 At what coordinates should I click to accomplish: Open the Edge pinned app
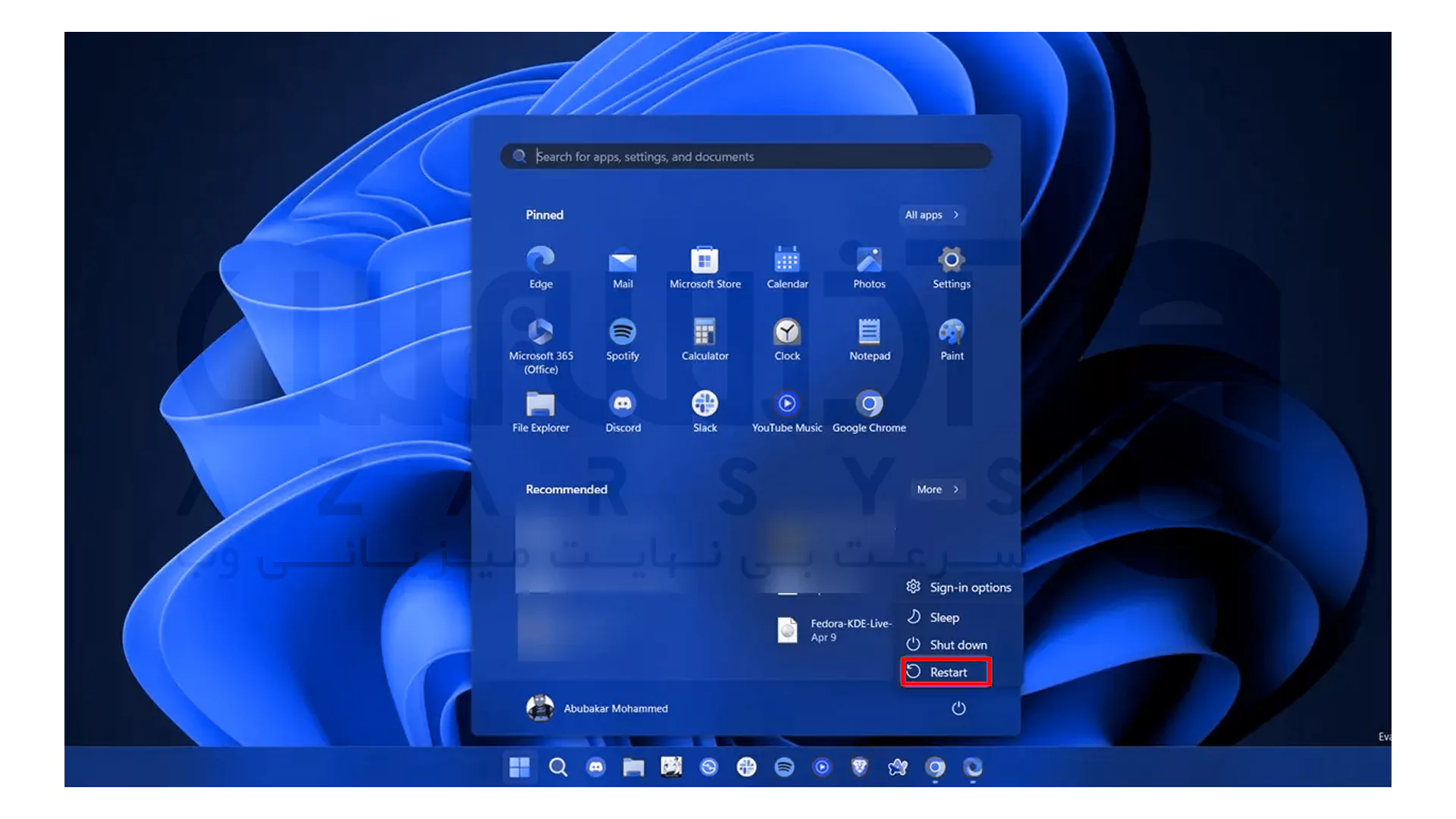click(x=541, y=267)
